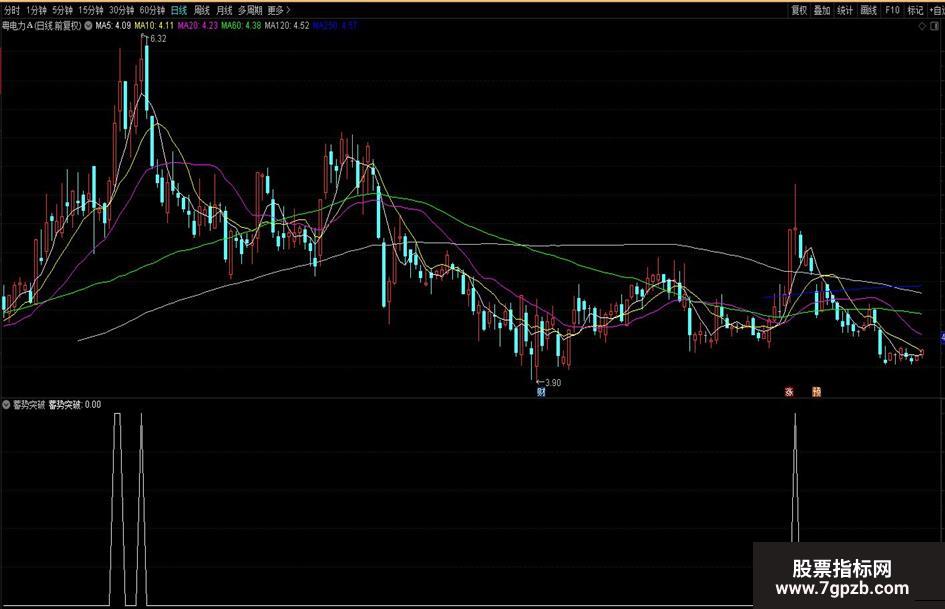Click the MA10: 4.11 value

click(154, 26)
